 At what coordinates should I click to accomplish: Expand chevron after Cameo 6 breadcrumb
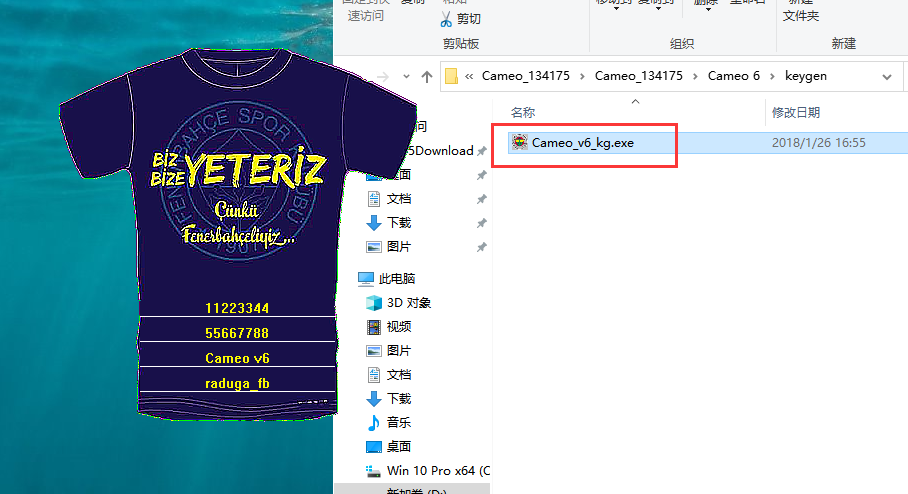[x=772, y=76]
